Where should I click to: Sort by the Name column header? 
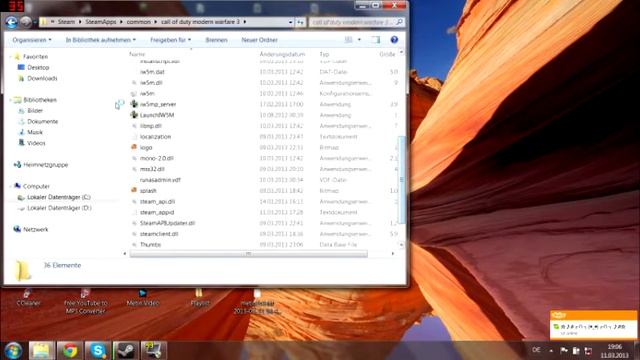(137, 54)
